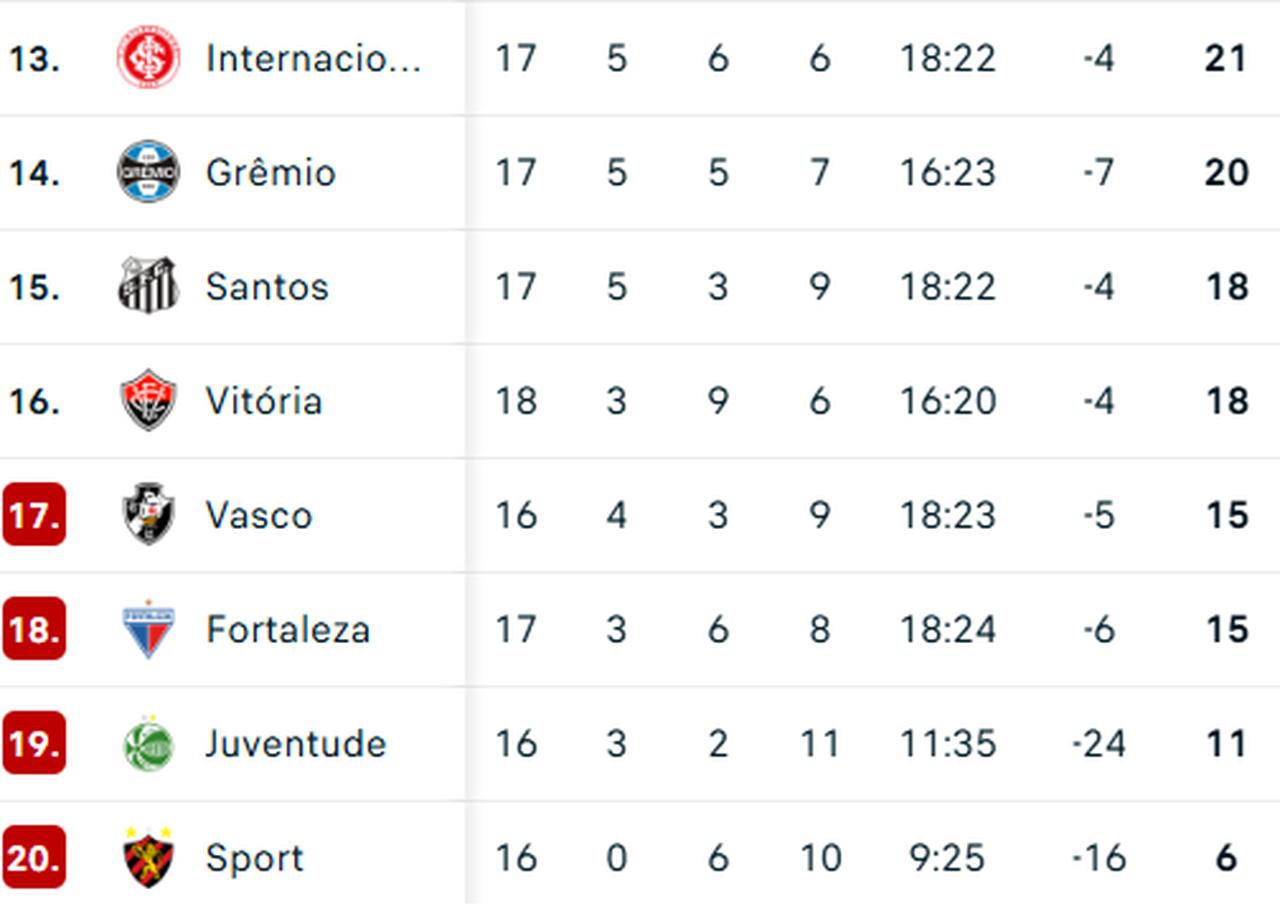Click the Sport club crest

(x=148, y=858)
